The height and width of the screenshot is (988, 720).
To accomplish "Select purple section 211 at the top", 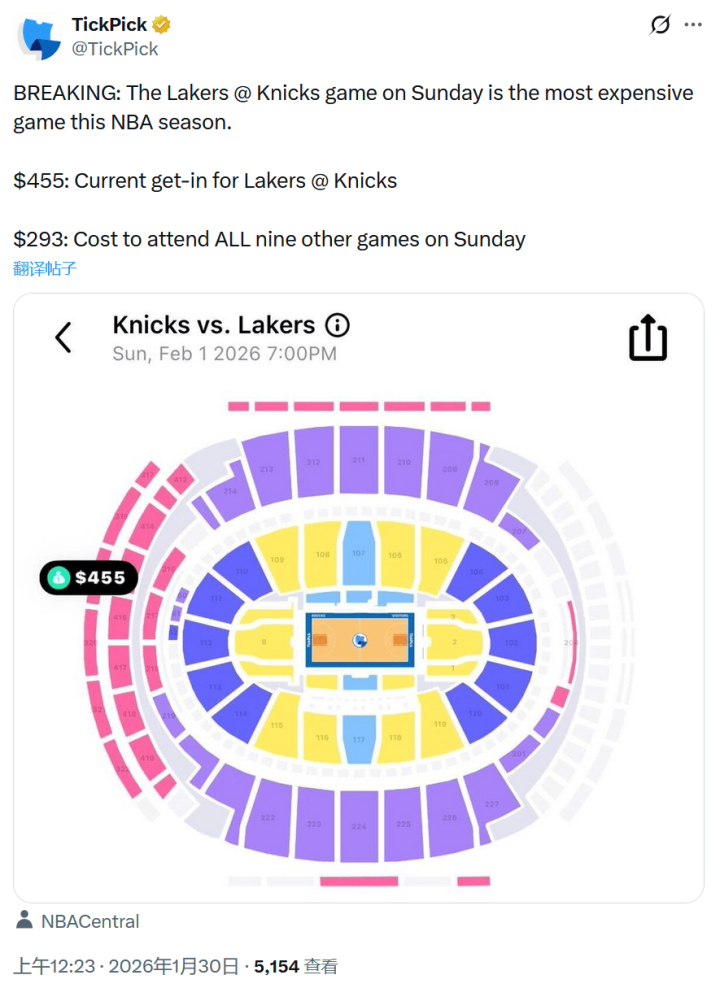I will 359,460.
